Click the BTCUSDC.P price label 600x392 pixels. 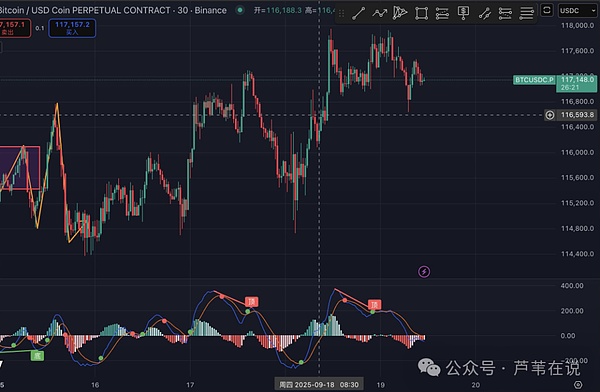(x=534, y=80)
